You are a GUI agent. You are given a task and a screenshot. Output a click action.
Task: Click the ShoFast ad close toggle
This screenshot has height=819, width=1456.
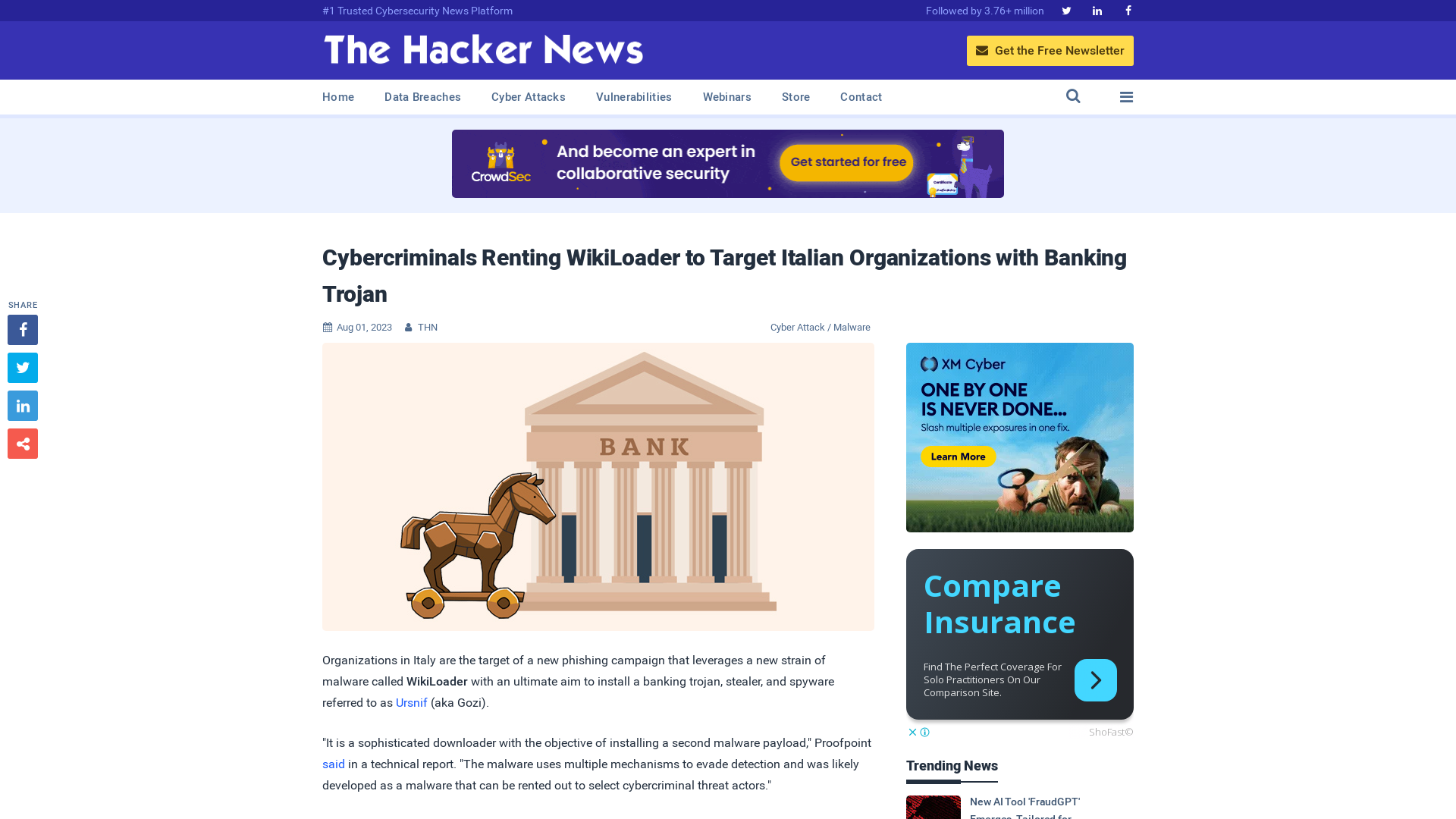(912, 731)
